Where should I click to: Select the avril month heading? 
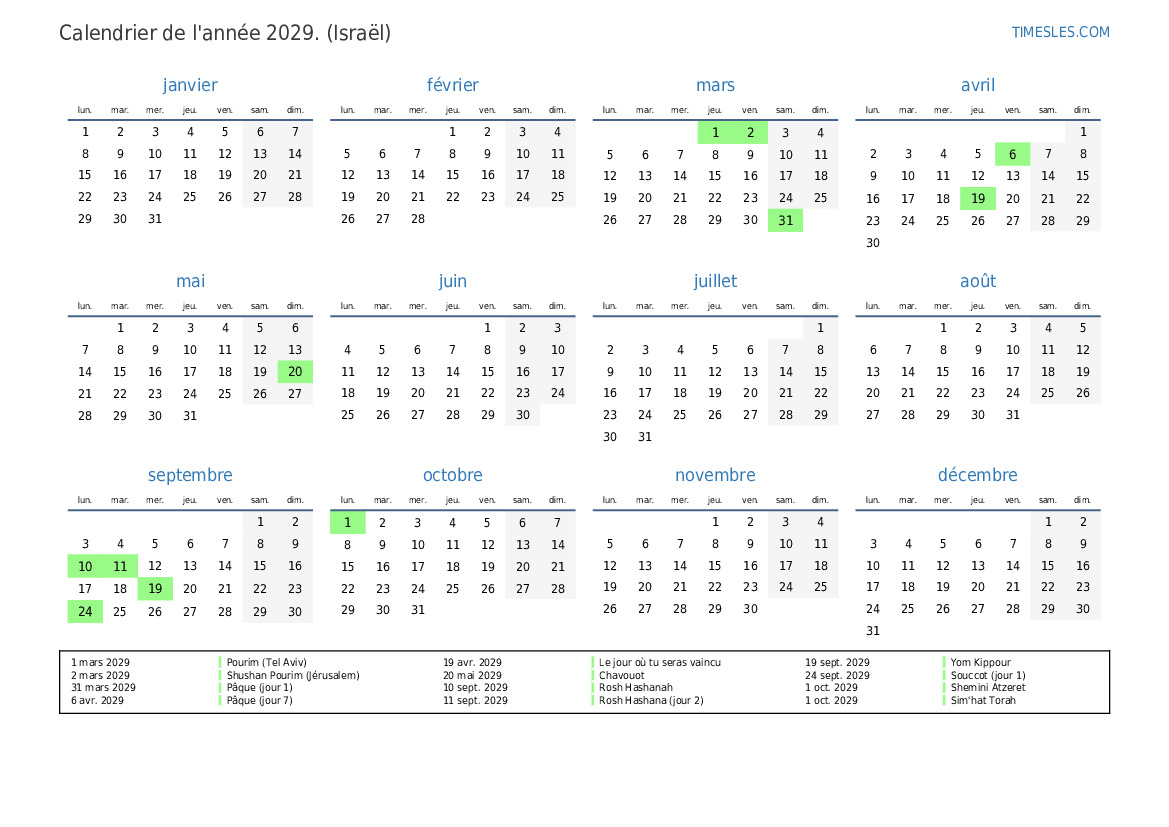(x=977, y=85)
